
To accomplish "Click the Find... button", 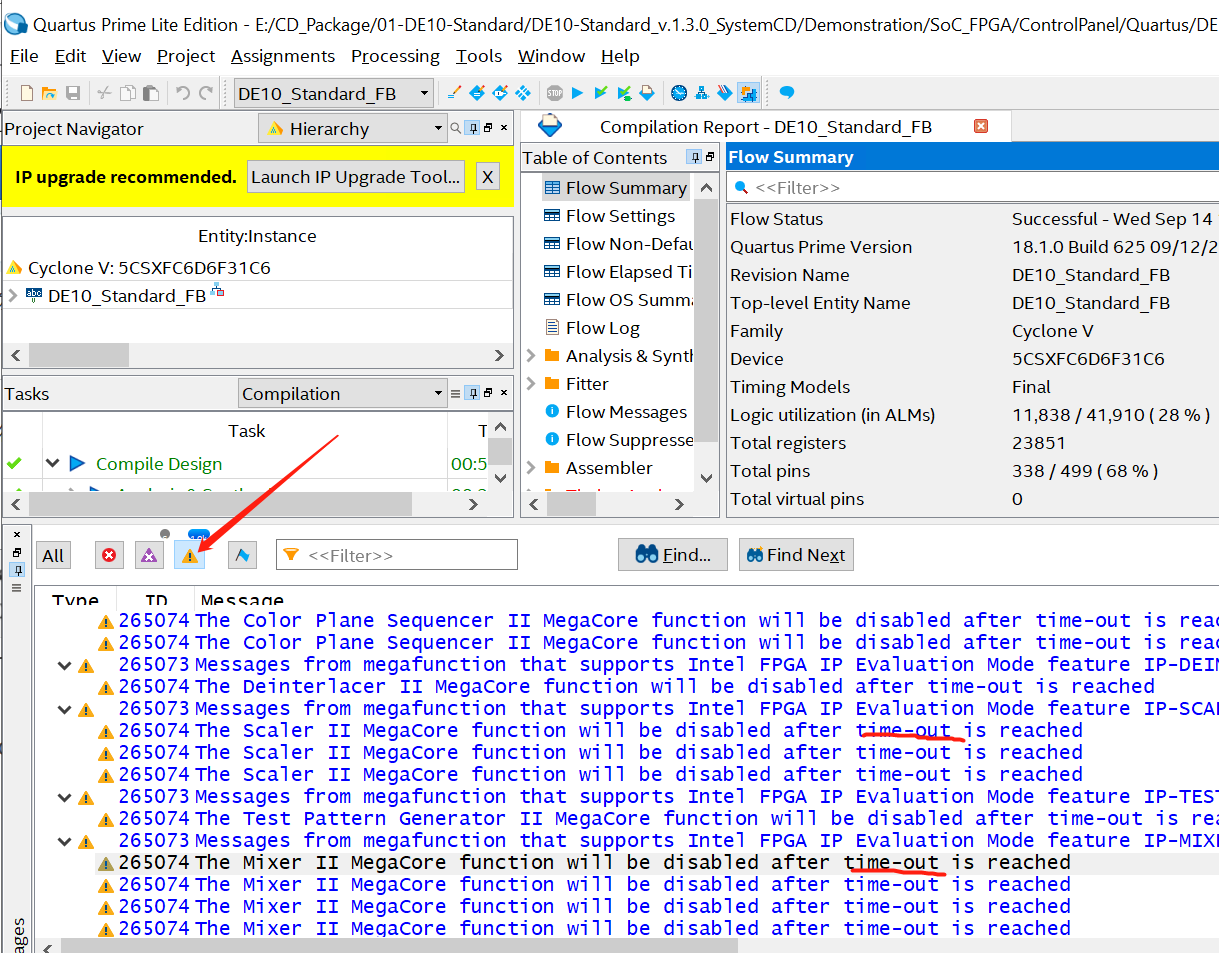I will pyautogui.click(x=672, y=555).
